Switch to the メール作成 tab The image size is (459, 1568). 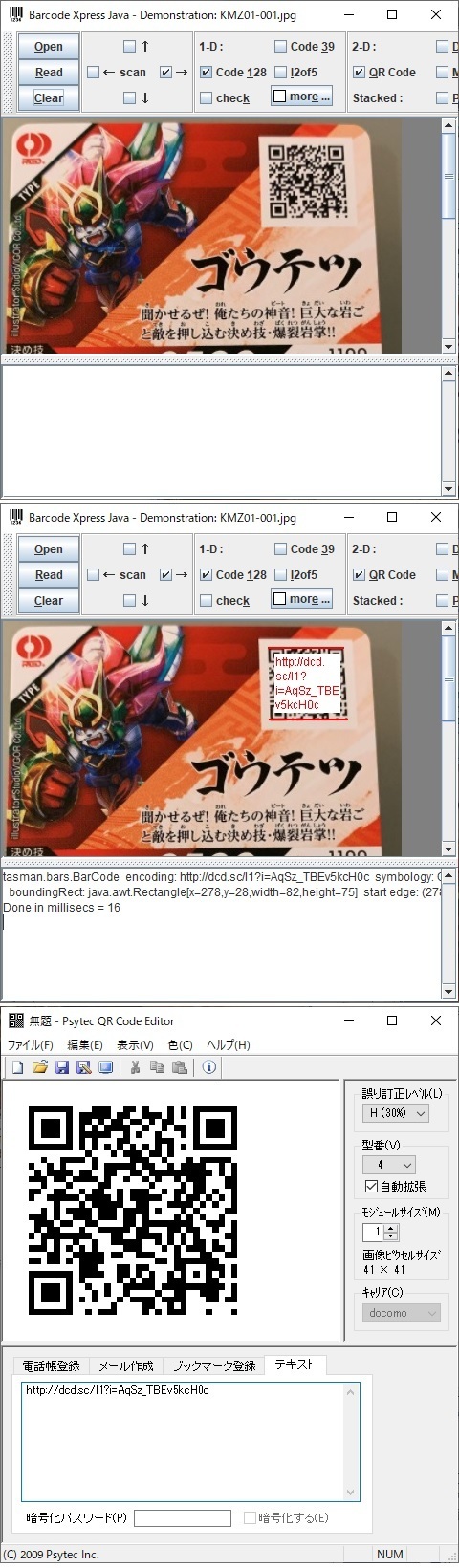[126, 1366]
